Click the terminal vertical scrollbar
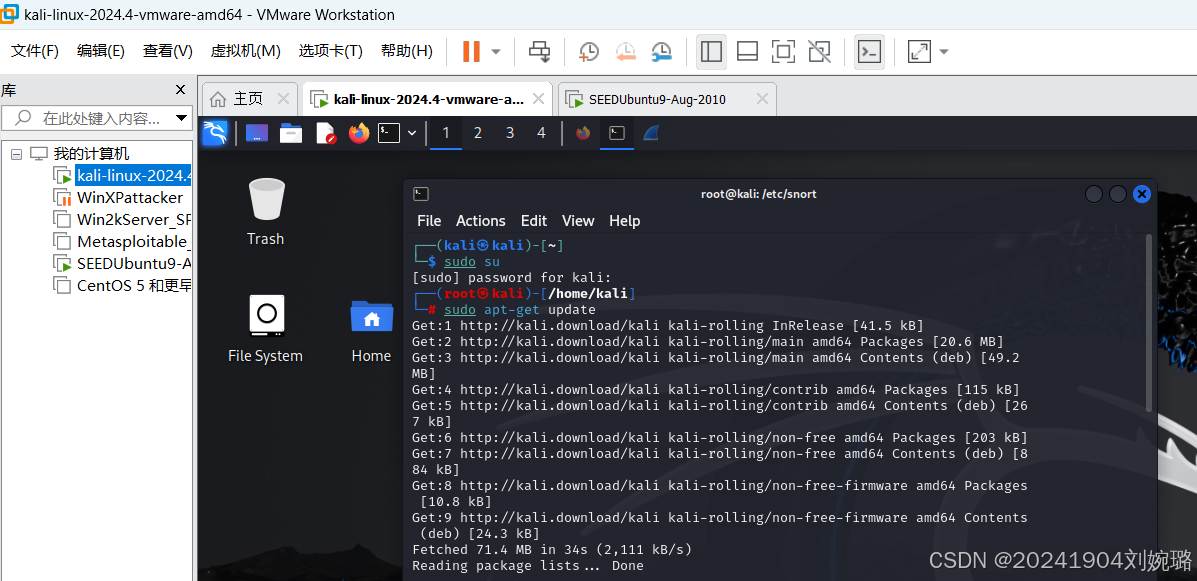The image size is (1197, 581). [x=1150, y=322]
